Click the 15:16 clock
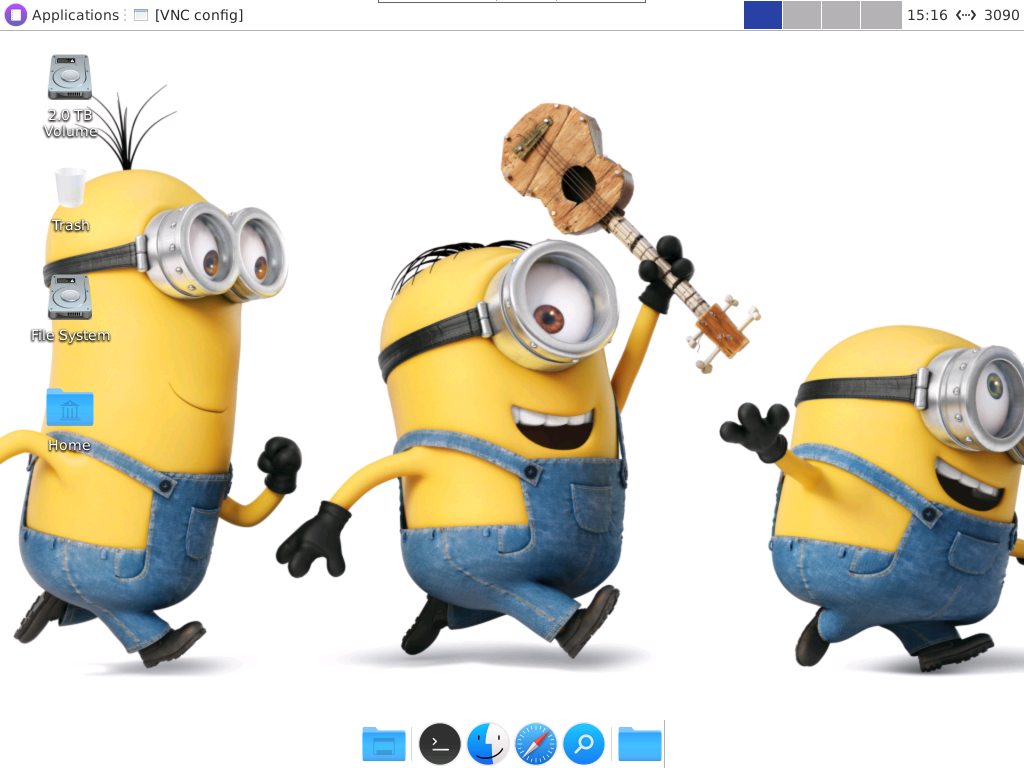Screen dimensions: 1024x768 click(927, 15)
